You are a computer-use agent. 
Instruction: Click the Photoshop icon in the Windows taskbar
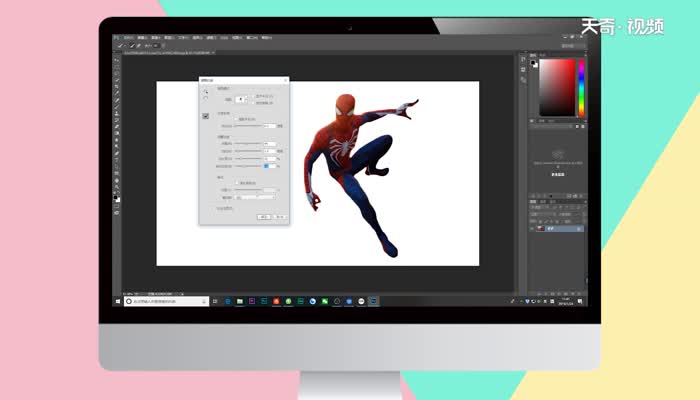[373, 301]
